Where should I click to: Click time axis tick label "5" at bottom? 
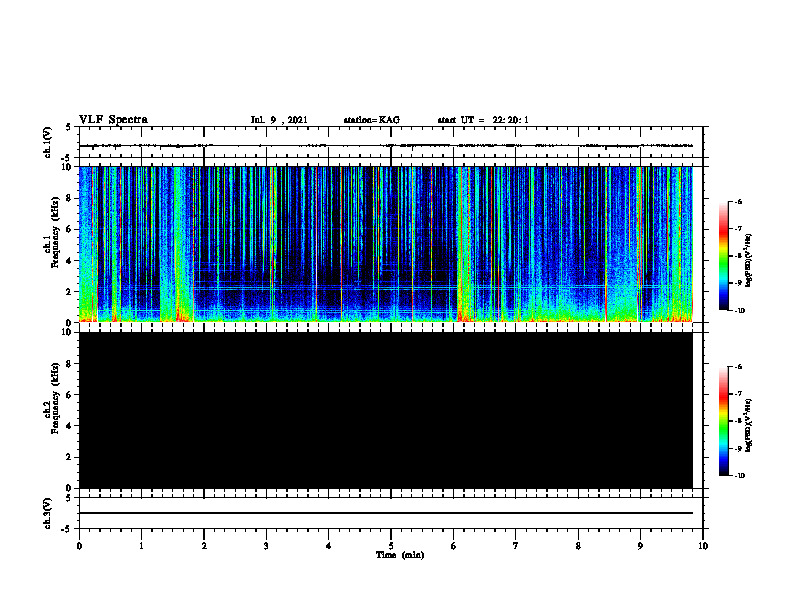(x=391, y=546)
